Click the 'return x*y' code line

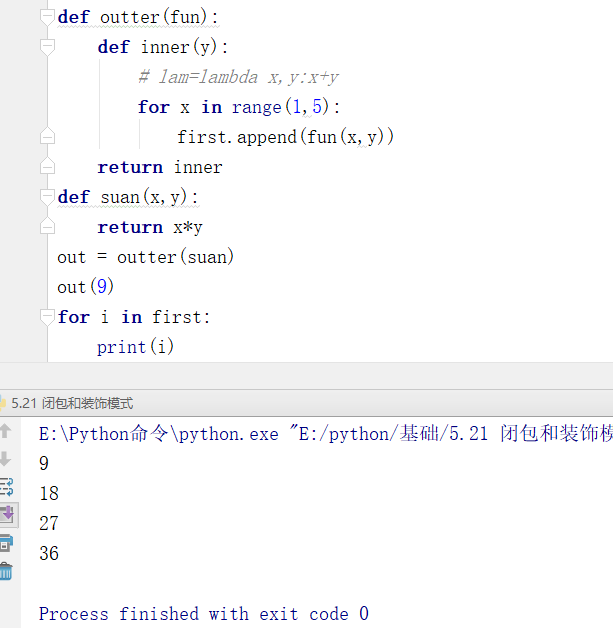(x=150, y=227)
